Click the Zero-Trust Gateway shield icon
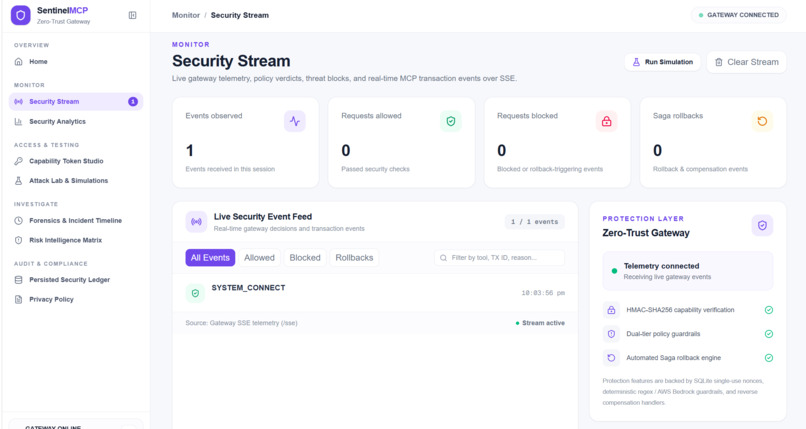 [762, 226]
